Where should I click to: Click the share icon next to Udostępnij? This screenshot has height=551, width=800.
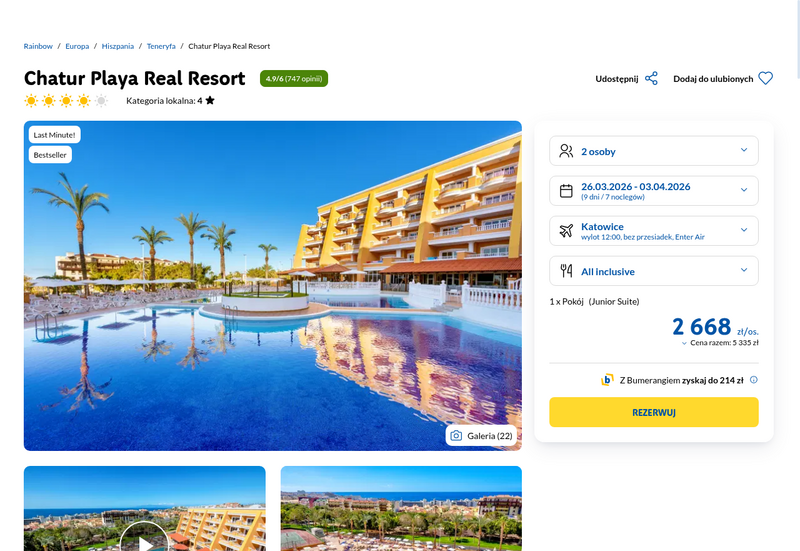point(651,79)
